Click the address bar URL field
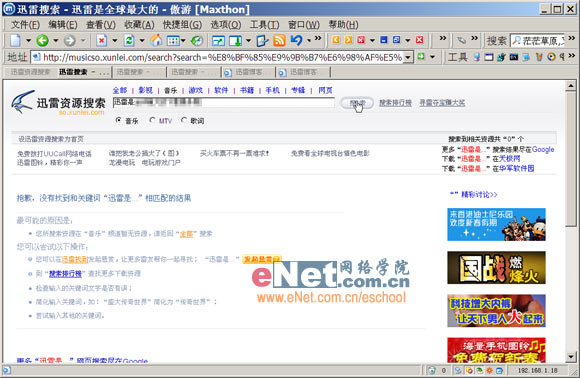Image resolution: width=580 pixels, height=378 pixels. [222, 57]
